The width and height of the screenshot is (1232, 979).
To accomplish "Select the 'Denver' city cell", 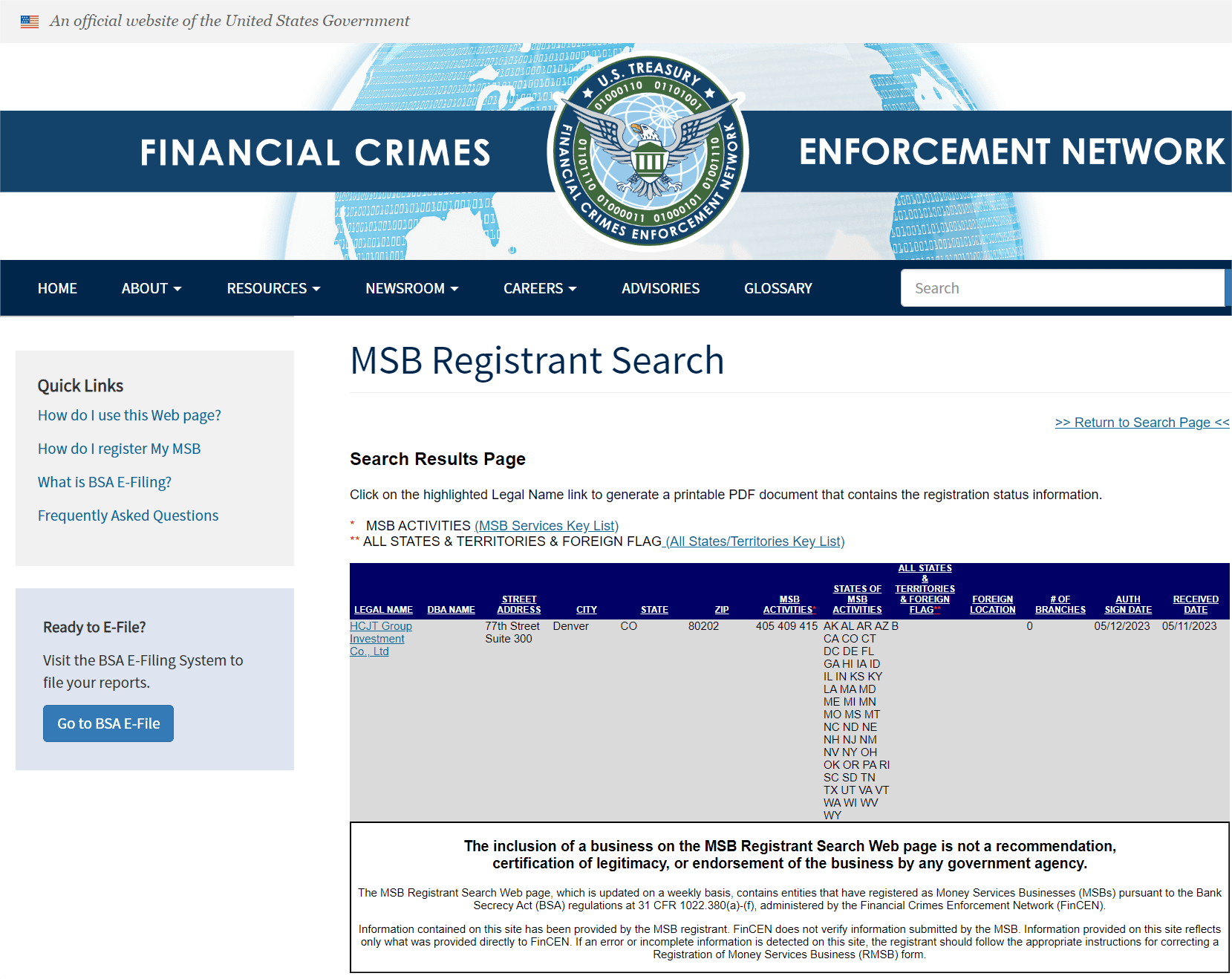I will pyautogui.click(x=571, y=626).
